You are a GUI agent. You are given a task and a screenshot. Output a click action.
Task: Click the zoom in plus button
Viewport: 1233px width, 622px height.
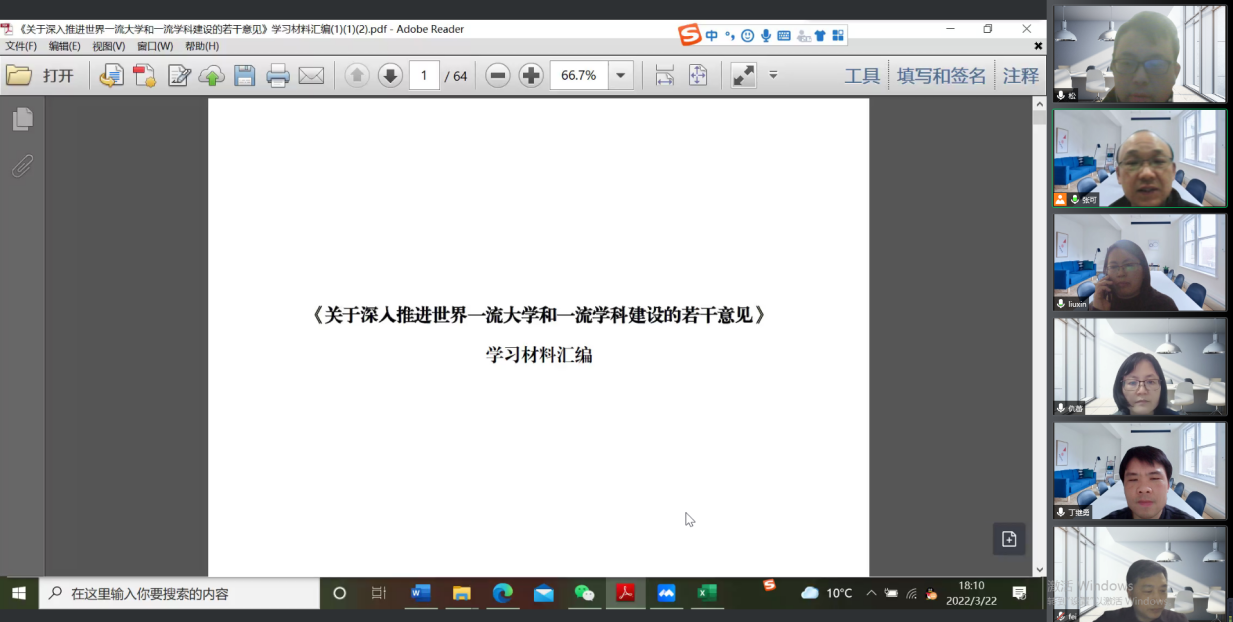click(x=531, y=75)
